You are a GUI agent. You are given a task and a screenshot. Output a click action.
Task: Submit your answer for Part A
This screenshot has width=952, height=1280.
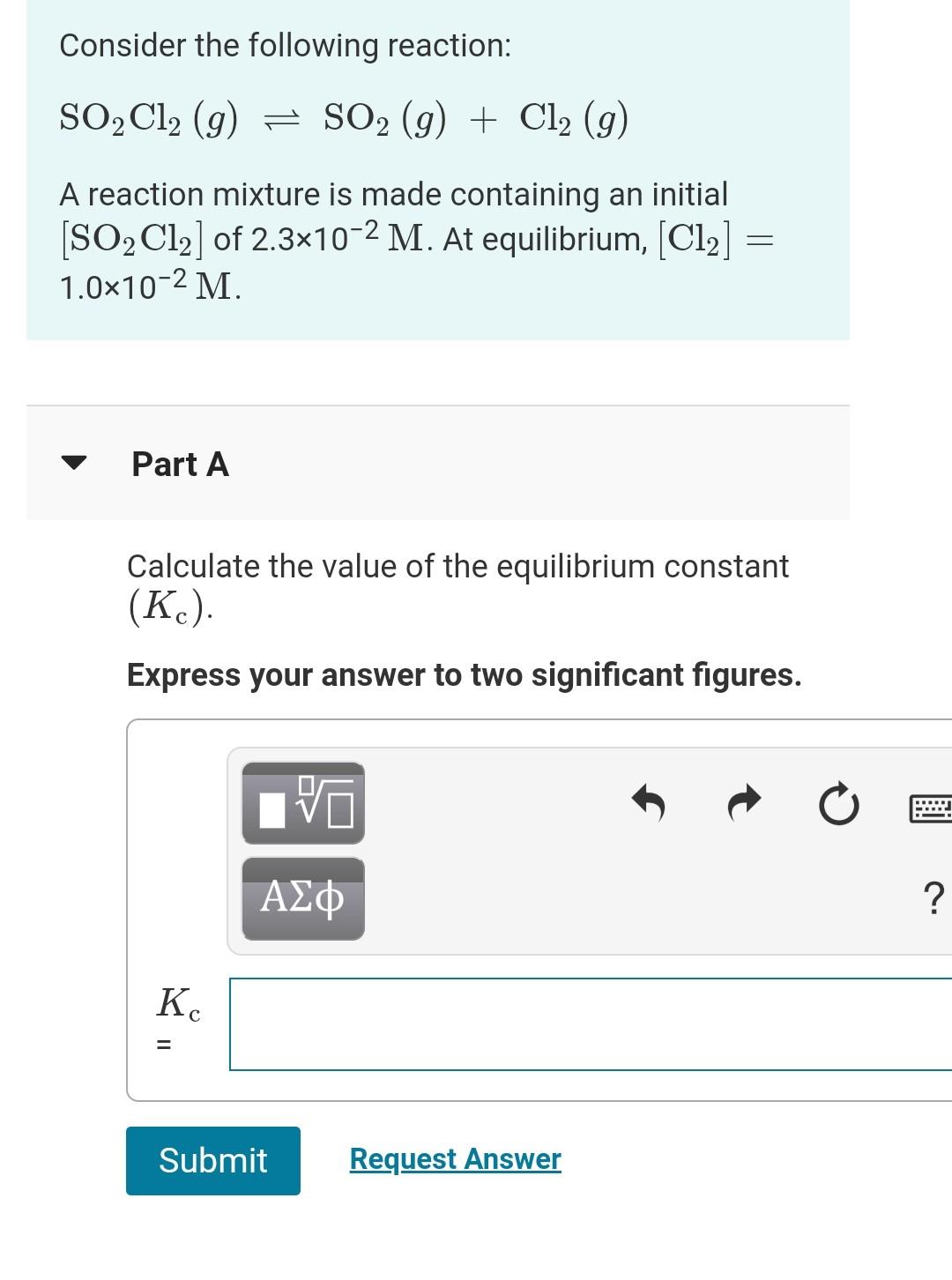tap(212, 1161)
